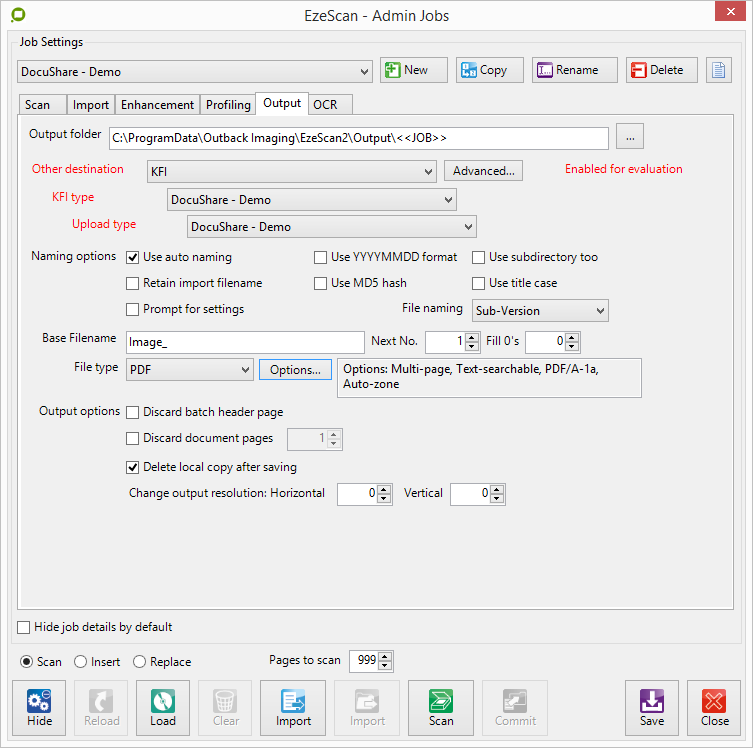This screenshot has height=748, width=753.
Task: Enable Discard batch header page
Action: pyautogui.click(x=133, y=412)
